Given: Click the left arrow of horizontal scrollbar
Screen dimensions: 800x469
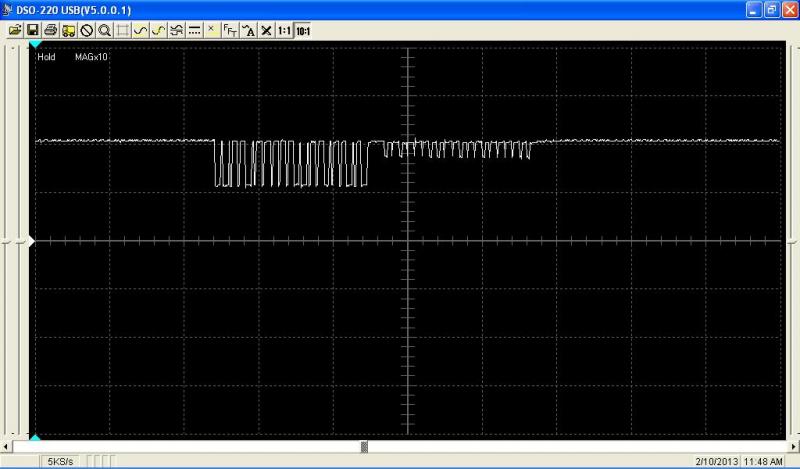Looking at the screenshot, I should point(6,447).
